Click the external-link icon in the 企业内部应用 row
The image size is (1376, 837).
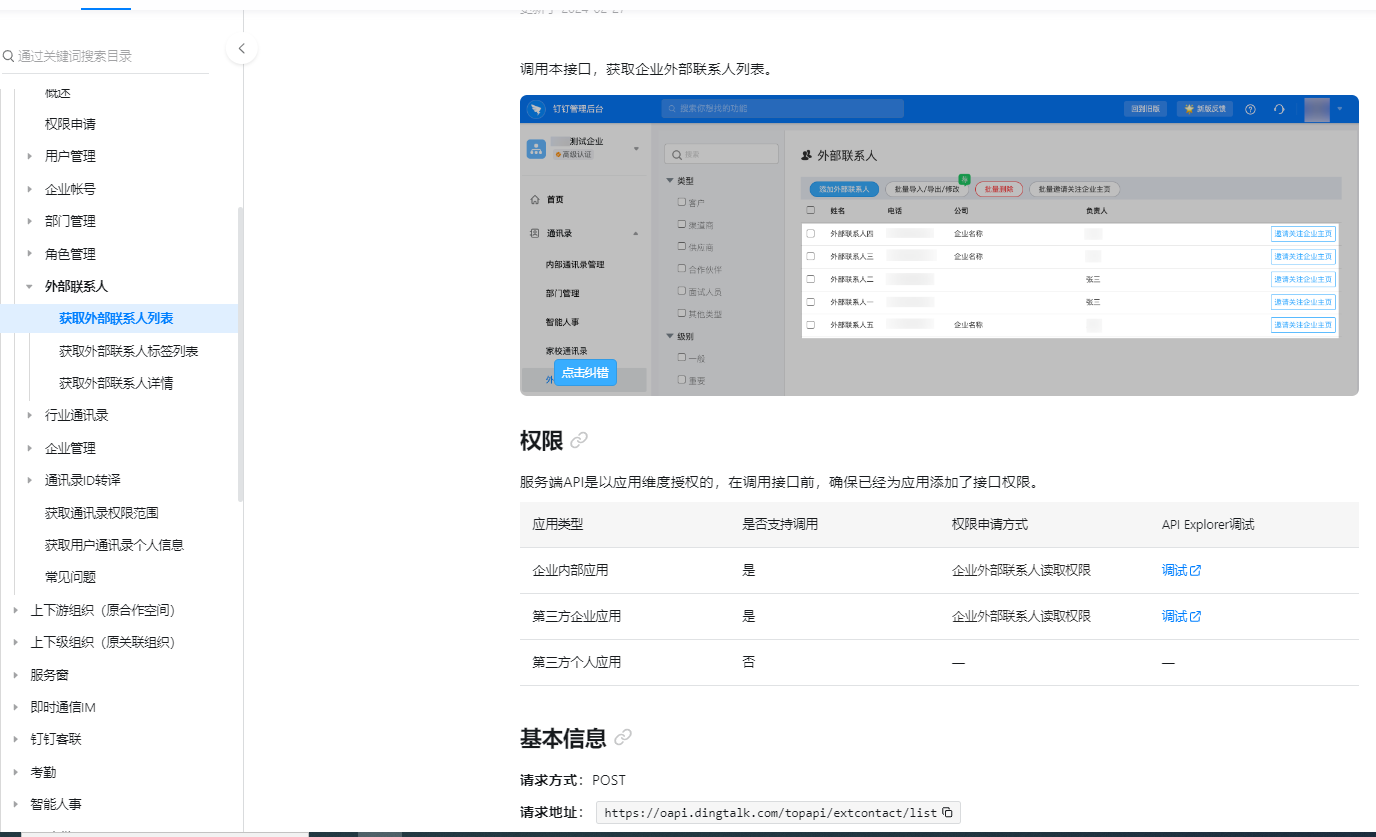pyautogui.click(x=1195, y=570)
